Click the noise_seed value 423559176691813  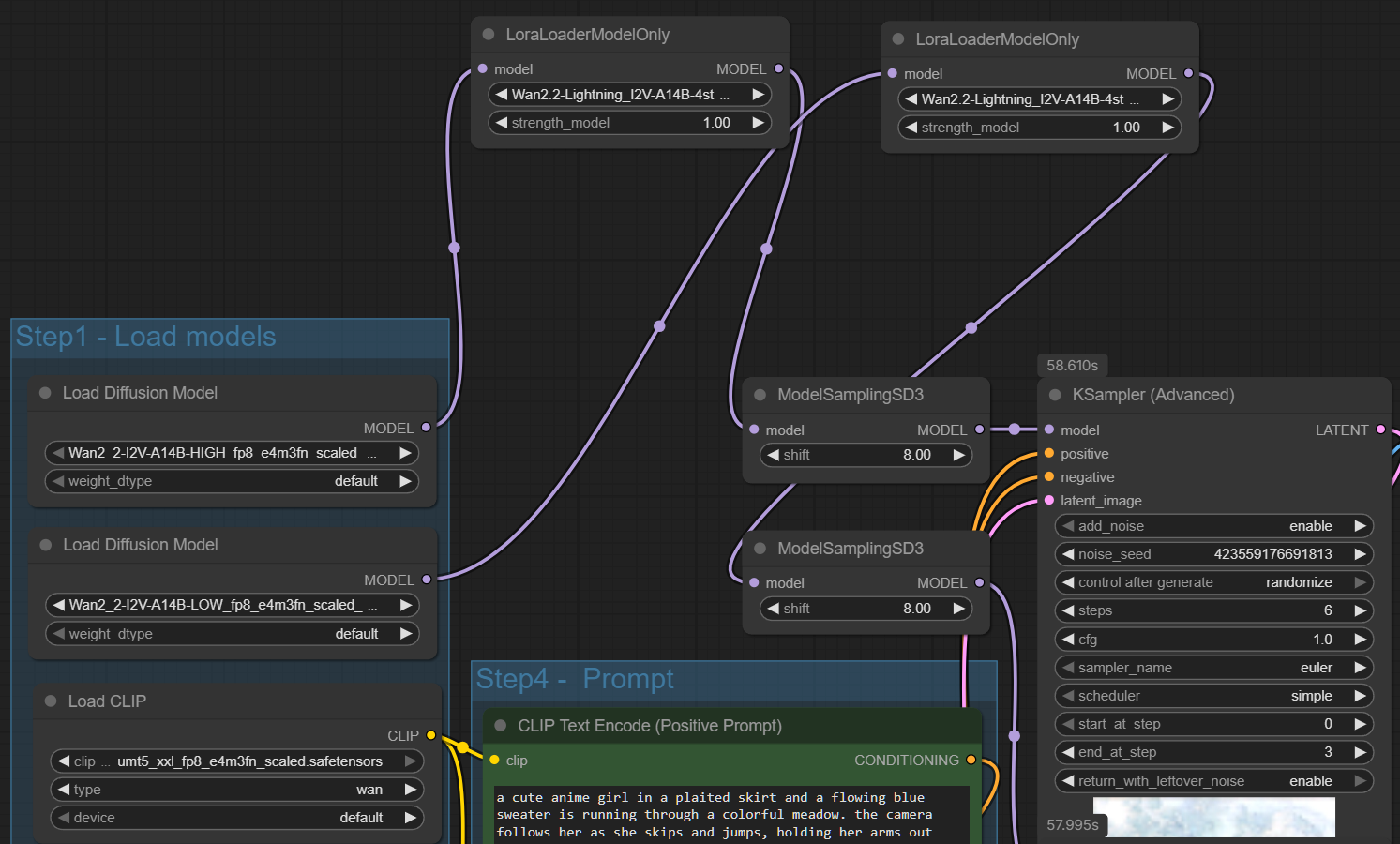coord(1272,554)
